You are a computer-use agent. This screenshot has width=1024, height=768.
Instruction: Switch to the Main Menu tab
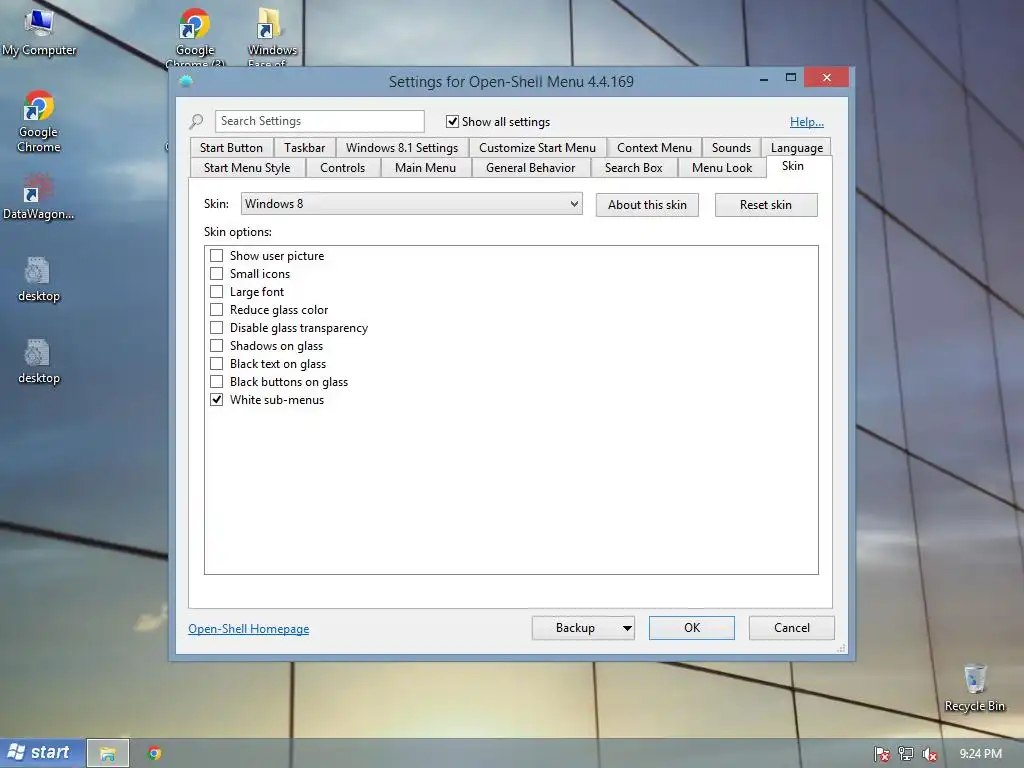(x=425, y=168)
